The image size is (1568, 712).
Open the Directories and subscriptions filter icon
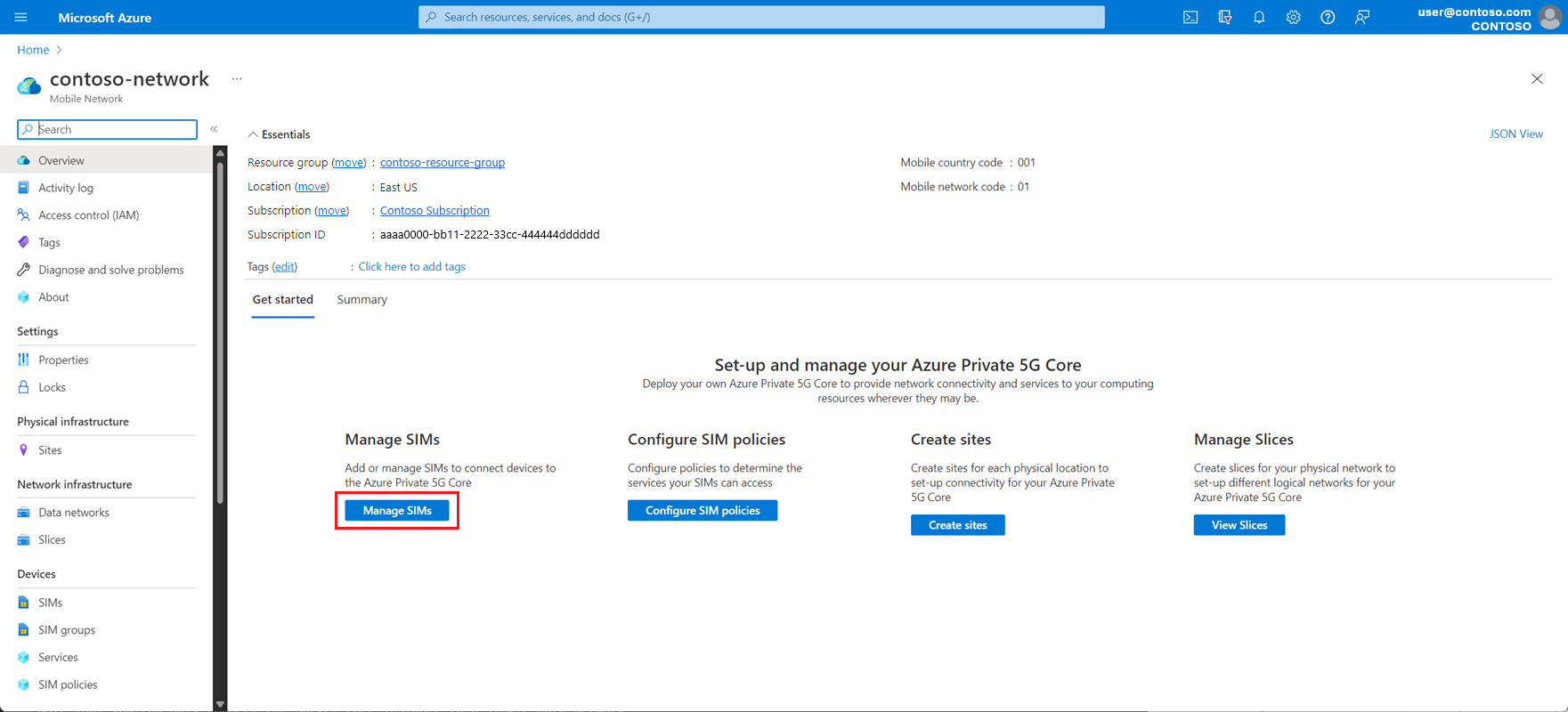[x=1225, y=17]
